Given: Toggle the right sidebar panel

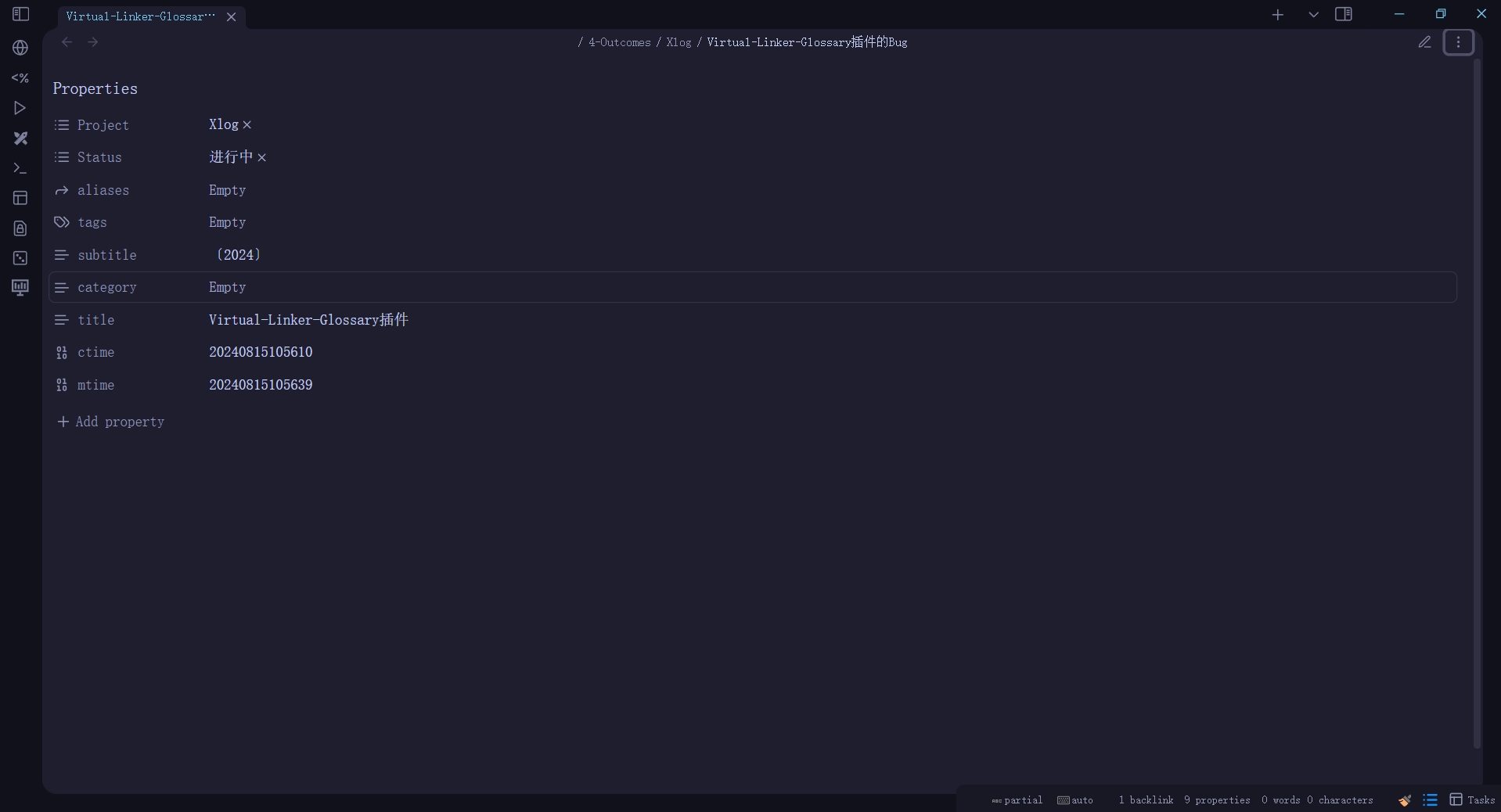Looking at the screenshot, I should (x=1344, y=14).
